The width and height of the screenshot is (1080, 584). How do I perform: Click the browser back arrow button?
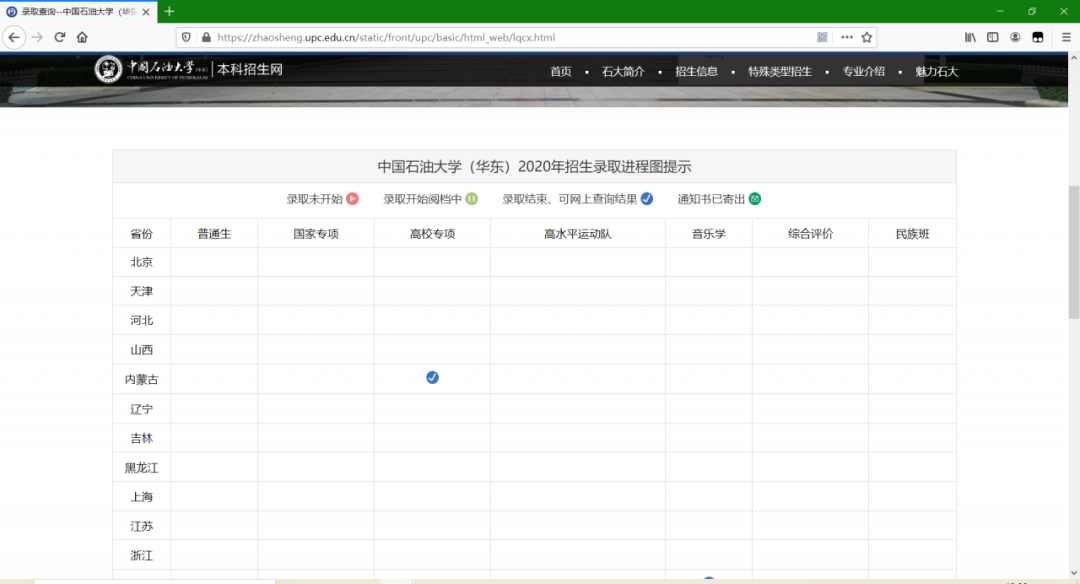14,37
